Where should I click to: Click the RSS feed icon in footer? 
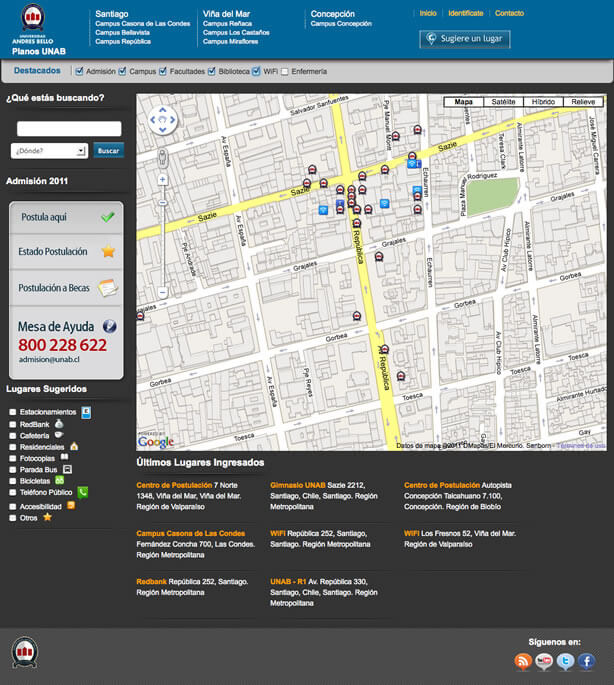tap(523, 661)
